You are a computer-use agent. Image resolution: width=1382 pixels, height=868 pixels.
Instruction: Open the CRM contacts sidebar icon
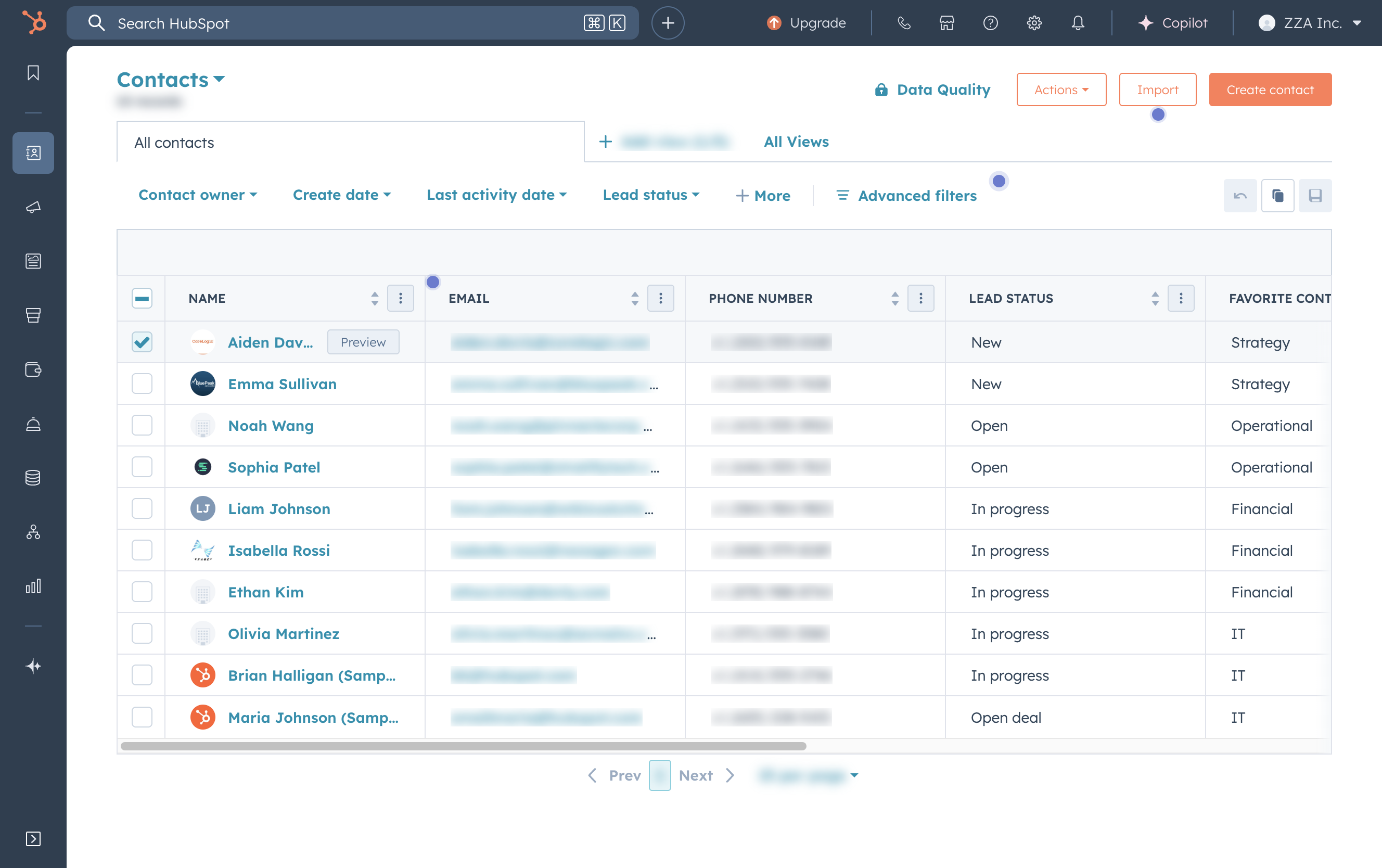click(33, 152)
